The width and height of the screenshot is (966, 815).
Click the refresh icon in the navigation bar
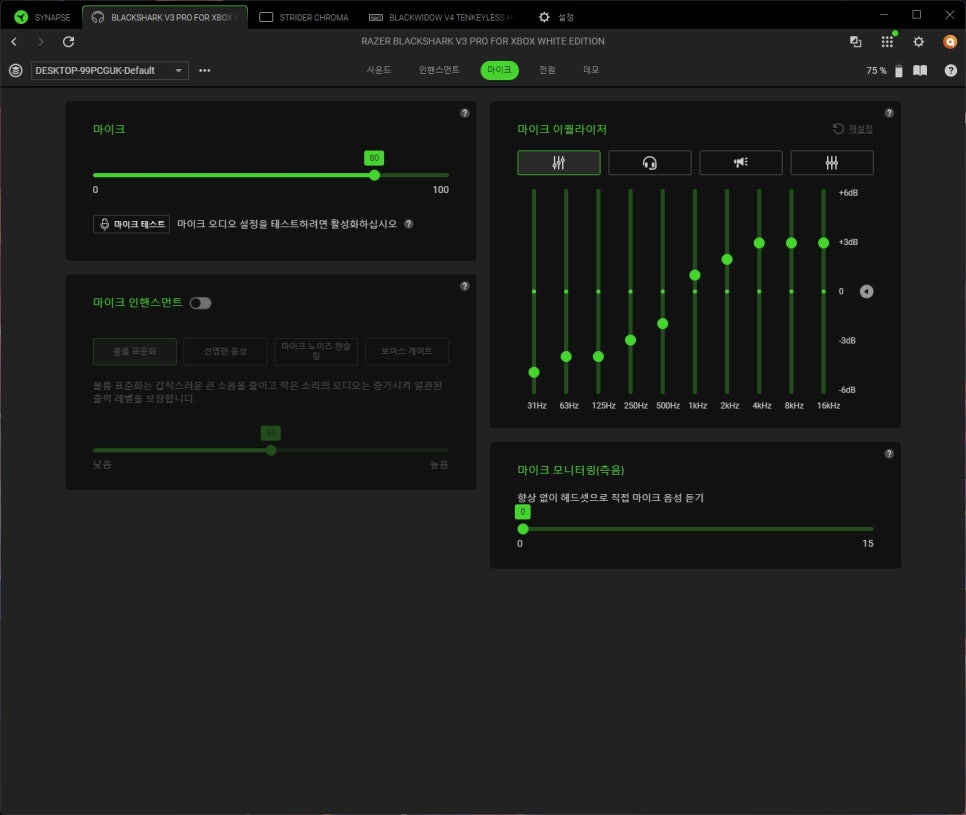click(68, 42)
